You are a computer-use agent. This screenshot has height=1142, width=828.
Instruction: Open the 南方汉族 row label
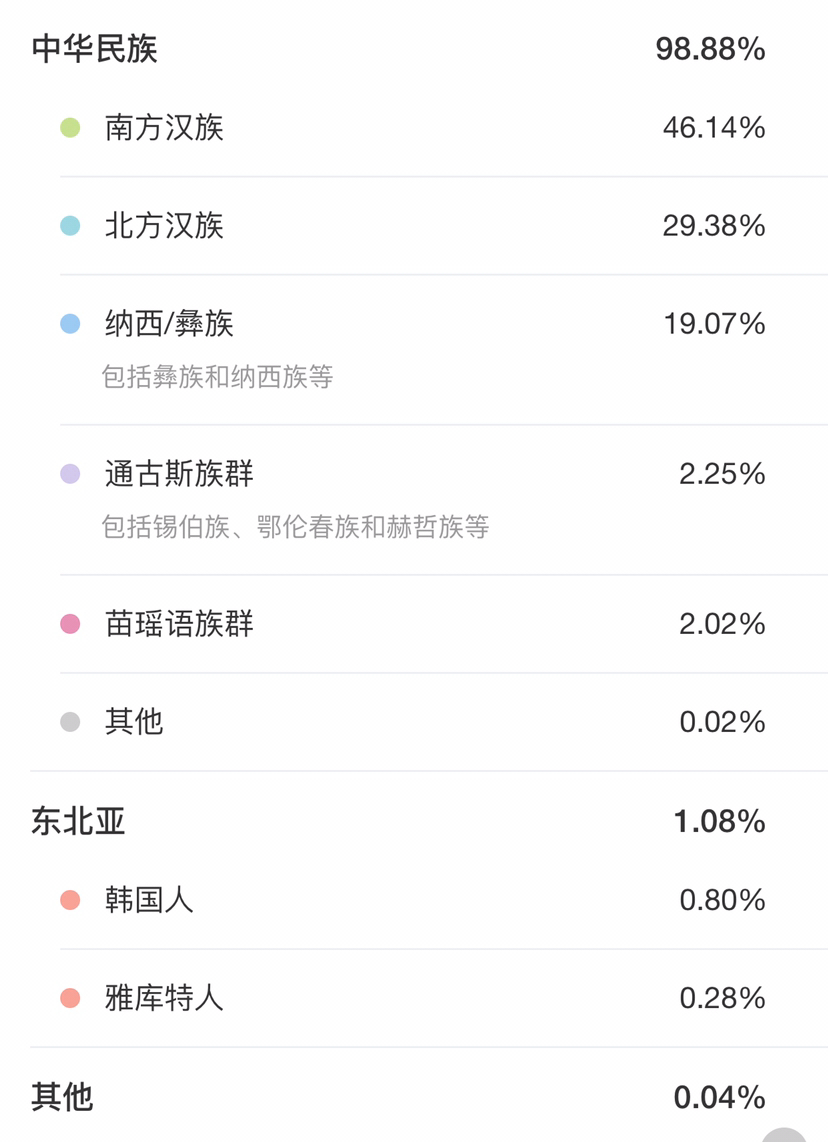point(164,128)
